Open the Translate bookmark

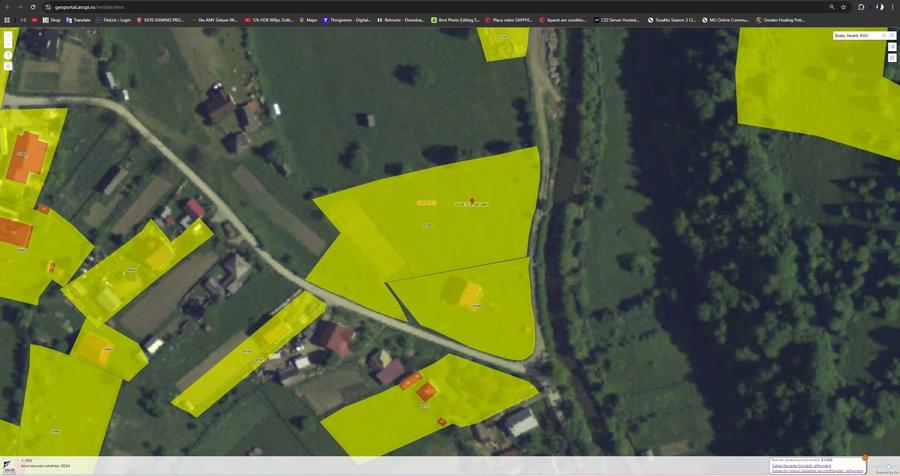point(78,20)
